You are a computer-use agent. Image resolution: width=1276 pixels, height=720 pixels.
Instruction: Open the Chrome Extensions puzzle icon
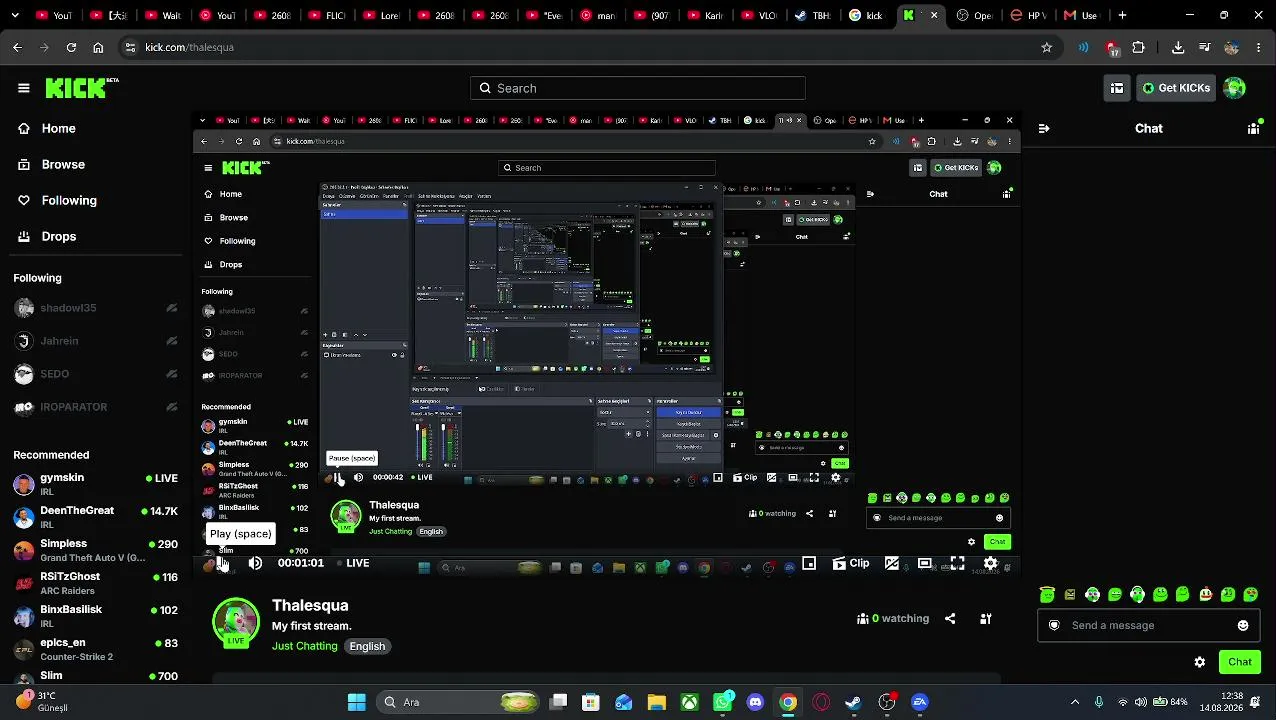pos(1139,47)
